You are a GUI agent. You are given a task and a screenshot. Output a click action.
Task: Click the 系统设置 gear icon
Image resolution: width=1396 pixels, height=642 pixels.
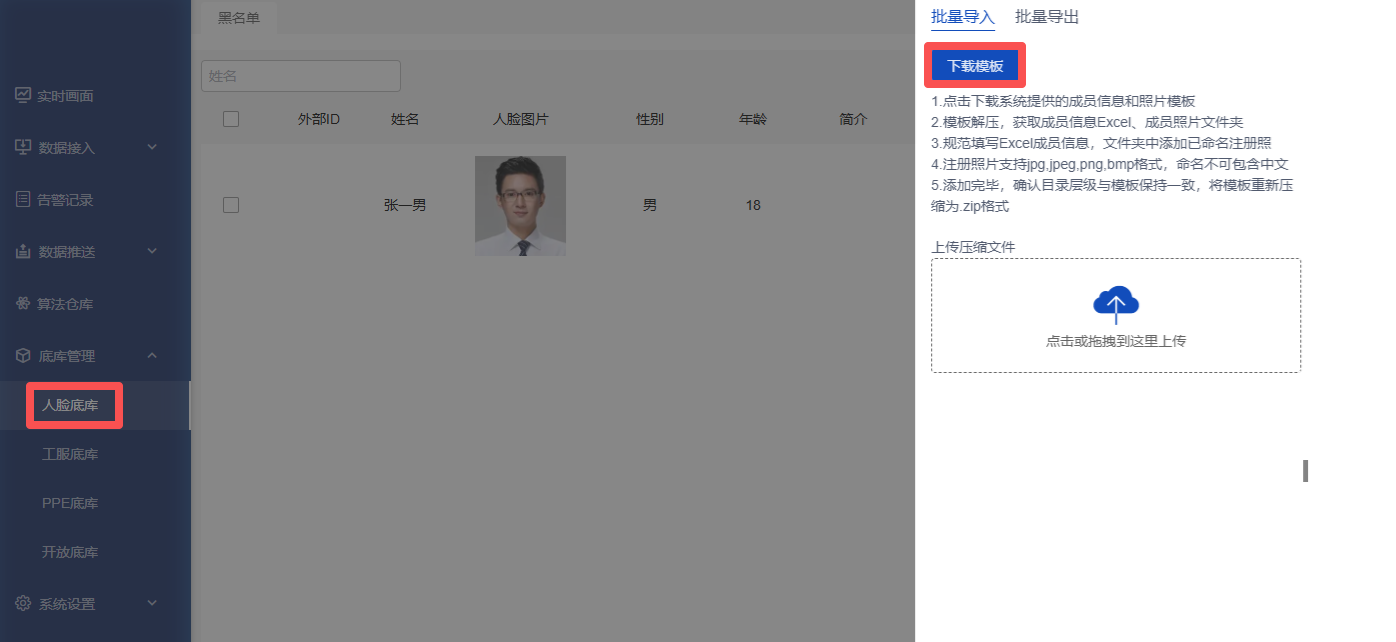(x=23, y=604)
